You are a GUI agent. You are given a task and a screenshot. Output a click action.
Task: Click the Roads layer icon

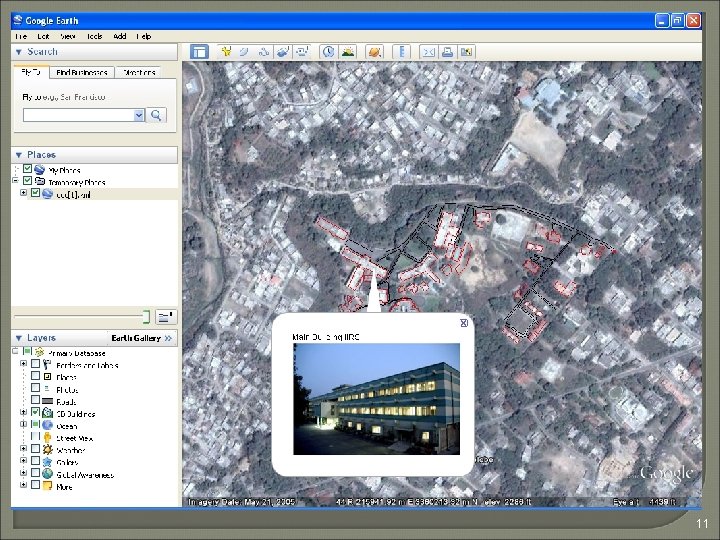(x=47, y=401)
